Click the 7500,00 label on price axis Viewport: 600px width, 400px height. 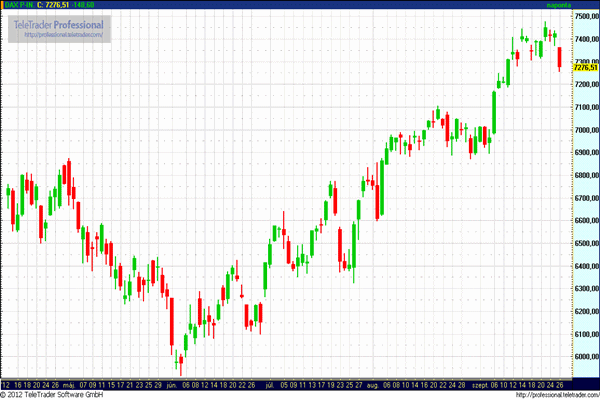(584, 17)
